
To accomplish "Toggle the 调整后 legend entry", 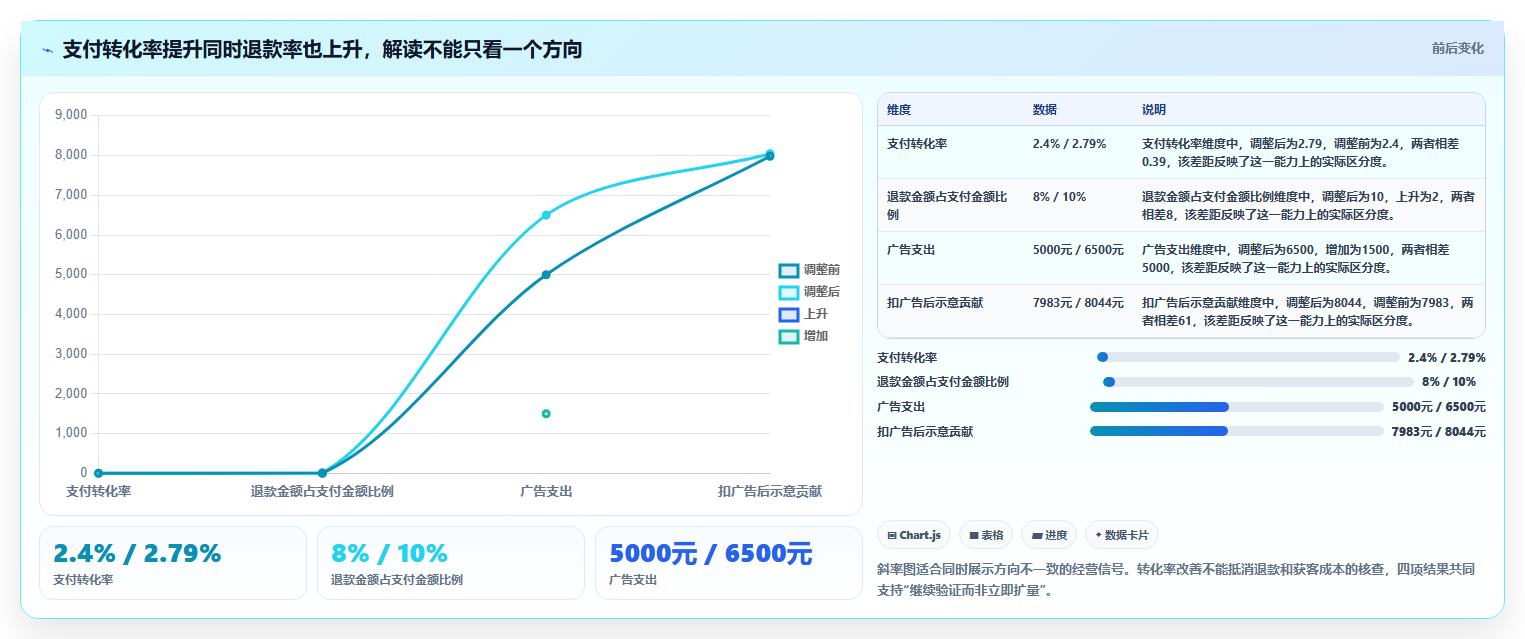I will pos(809,292).
